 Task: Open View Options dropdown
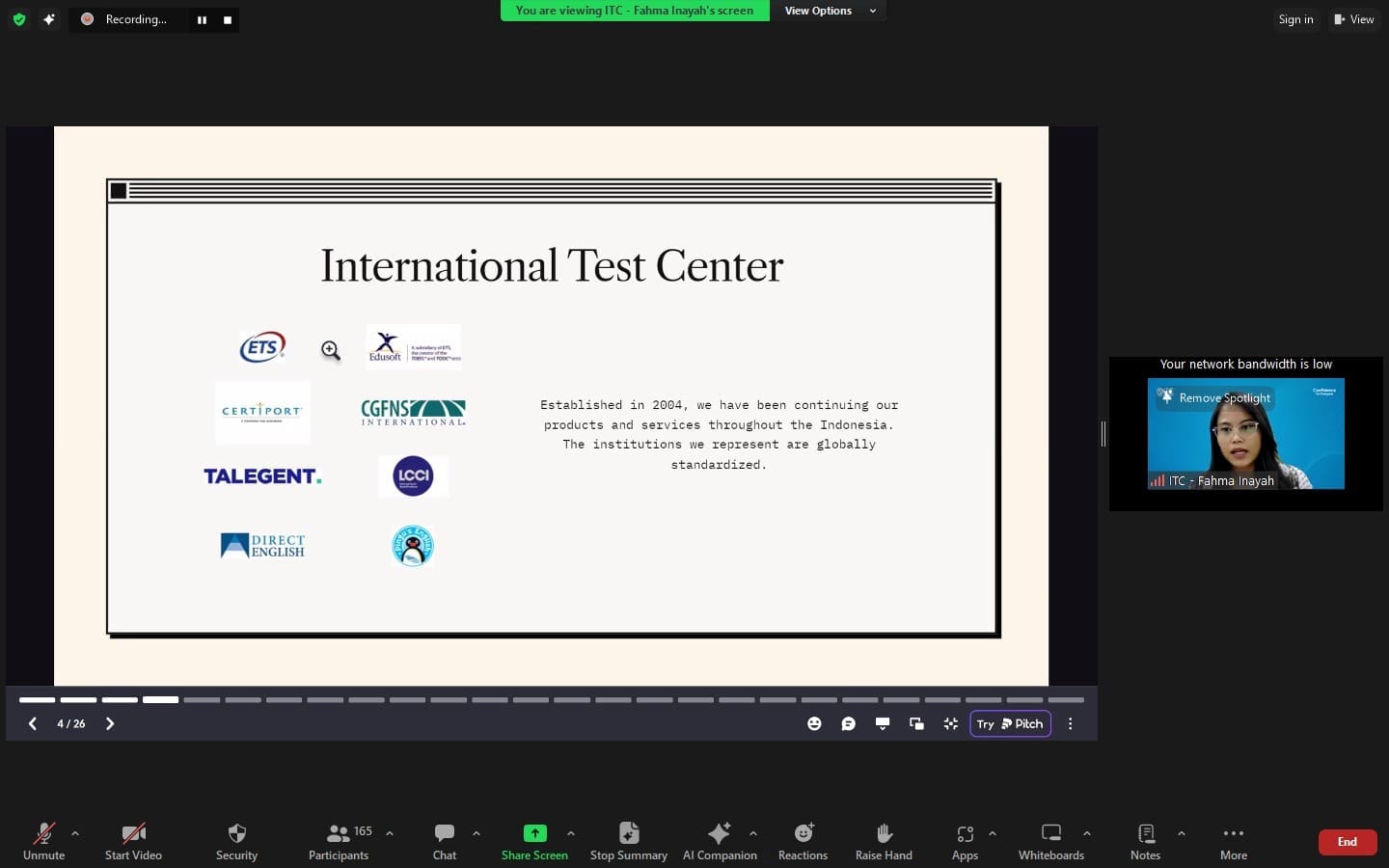(x=829, y=11)
